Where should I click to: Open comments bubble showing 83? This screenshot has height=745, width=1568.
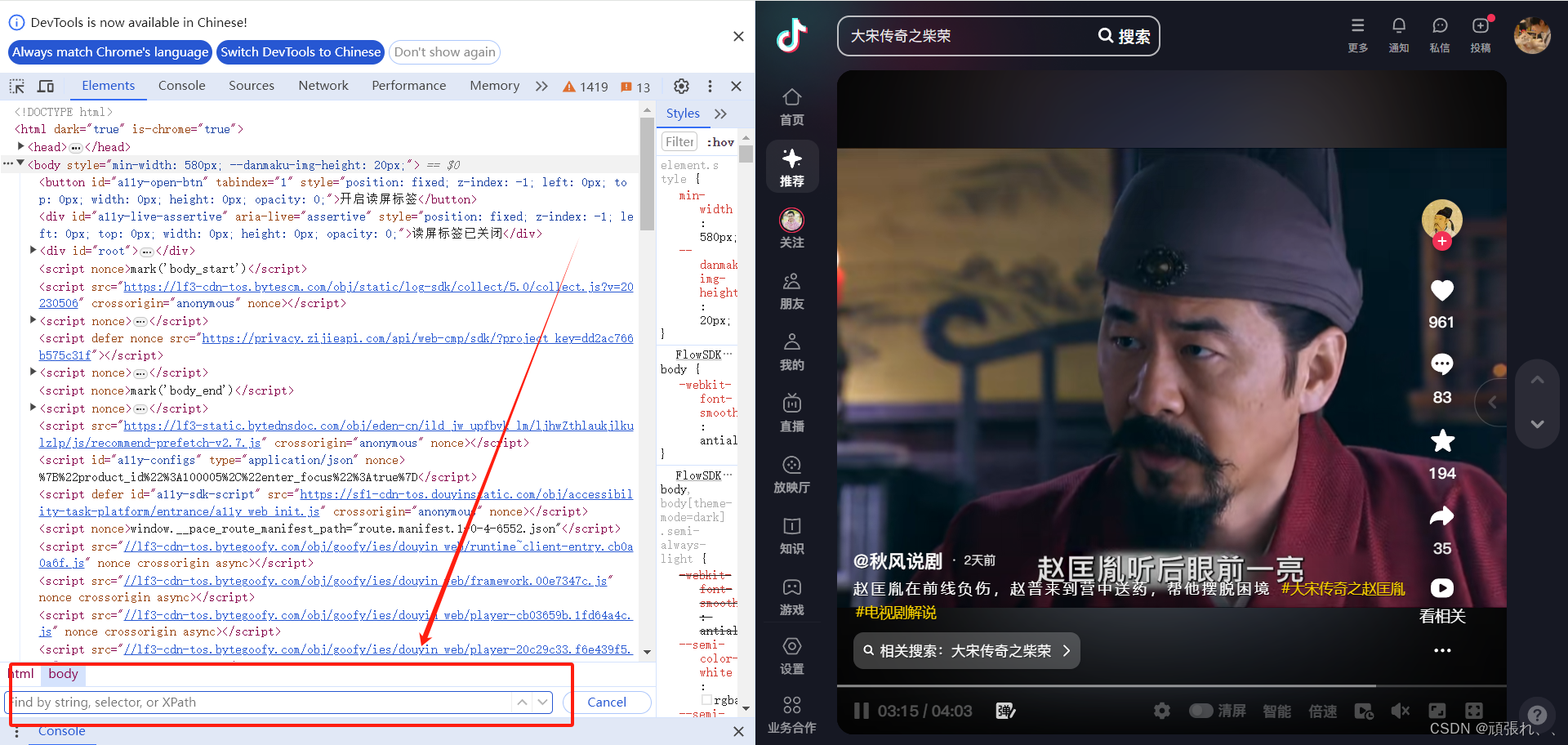[x=1442, y=364]
